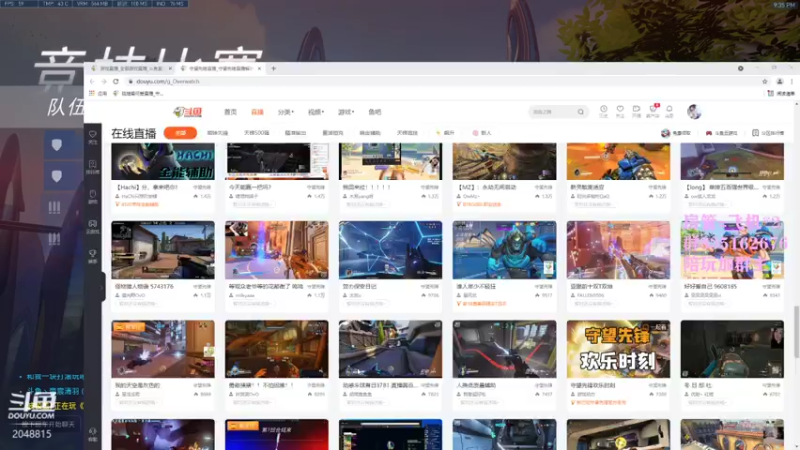The image size is (800, 450).
Task: Open the 首页 nav item
Action: tap(231, 112)
